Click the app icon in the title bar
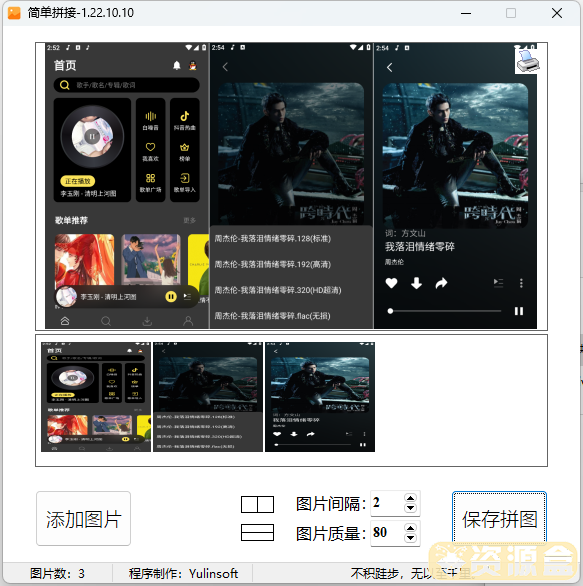The width and height of the screenshot is (583, 586). tap(14, 13)
